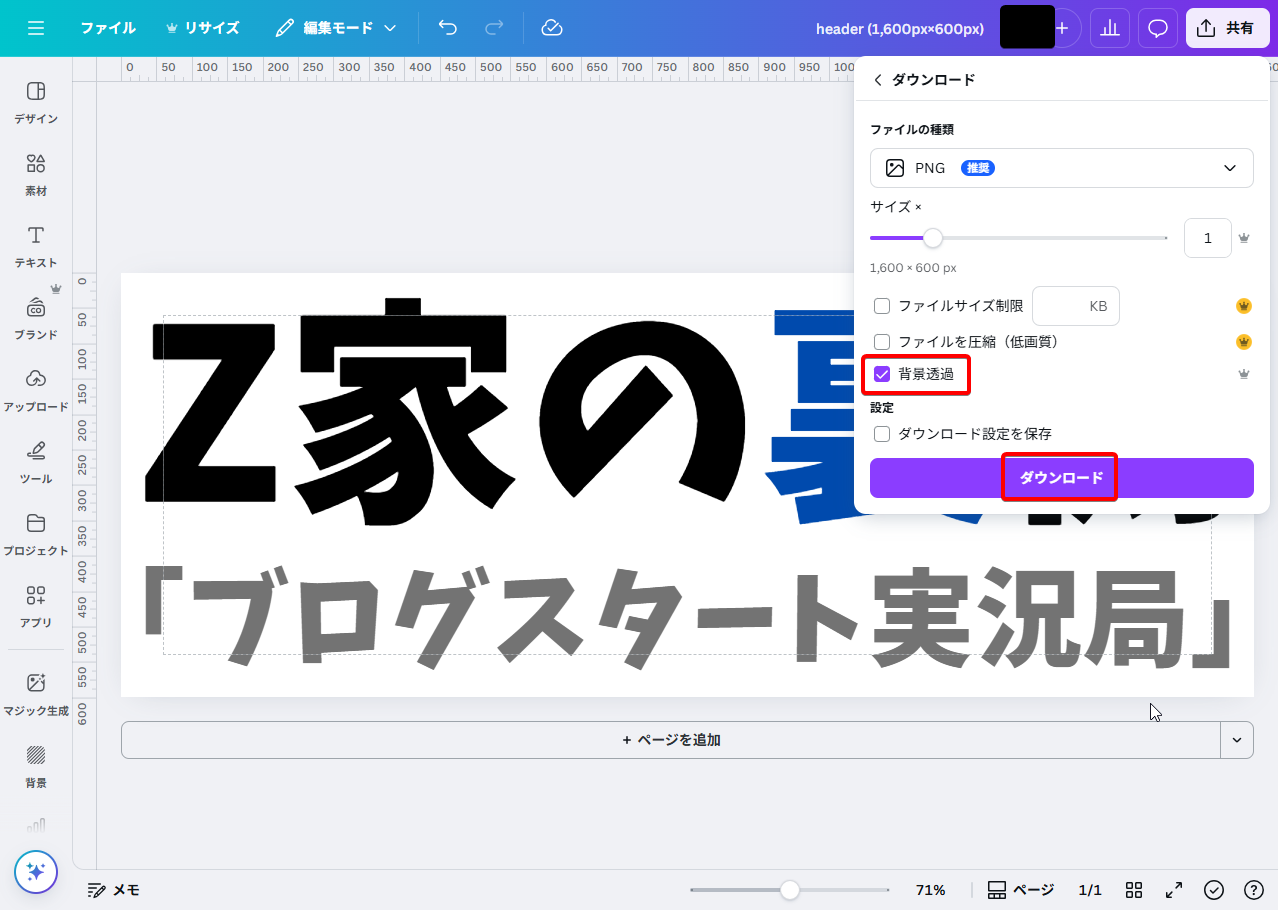Expand arrow next to ページを追加
The height and width of the screenshot is (910, 1278).
1237,740
